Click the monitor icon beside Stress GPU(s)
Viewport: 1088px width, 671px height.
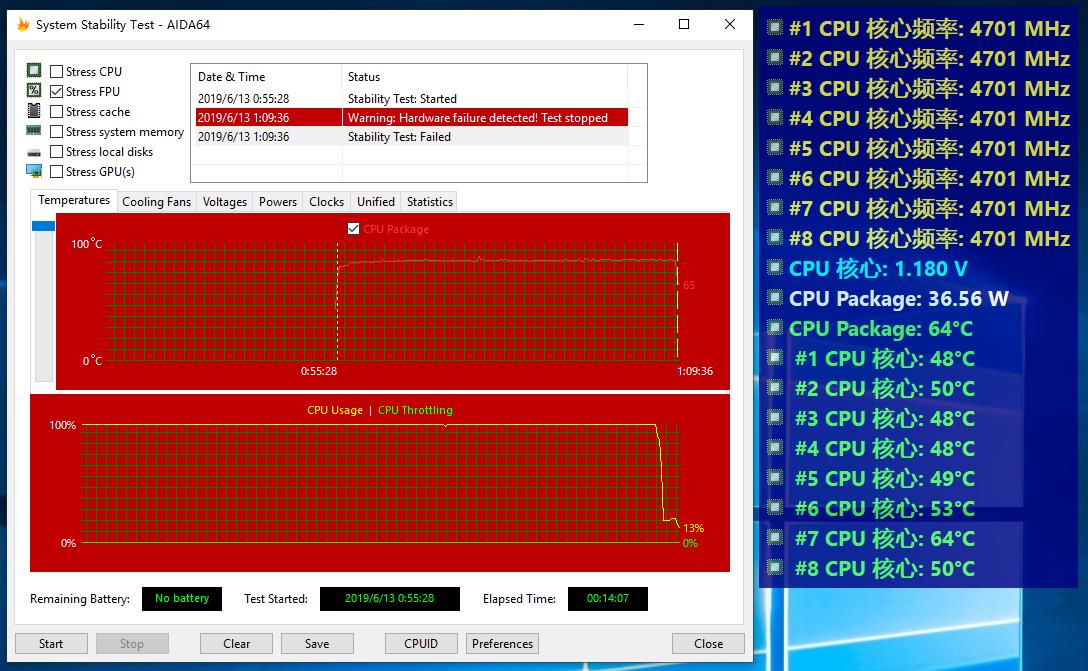click(x=34, y=171)
